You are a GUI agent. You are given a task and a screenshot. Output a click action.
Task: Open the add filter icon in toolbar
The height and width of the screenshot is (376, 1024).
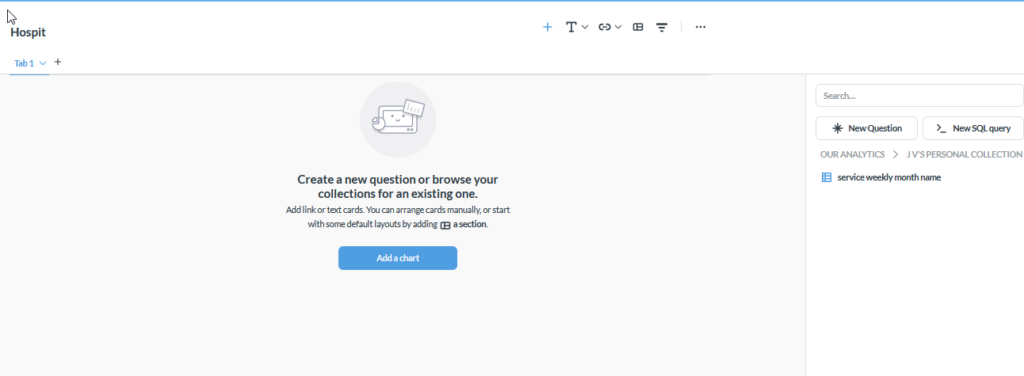click(662, 27)
